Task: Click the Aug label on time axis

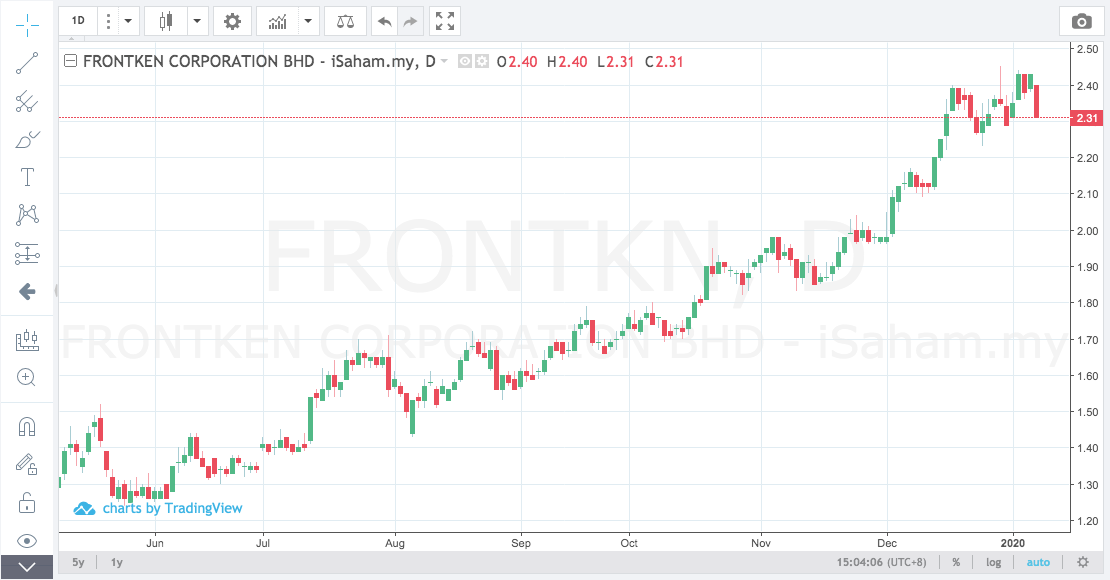Action: coord(394,543)
